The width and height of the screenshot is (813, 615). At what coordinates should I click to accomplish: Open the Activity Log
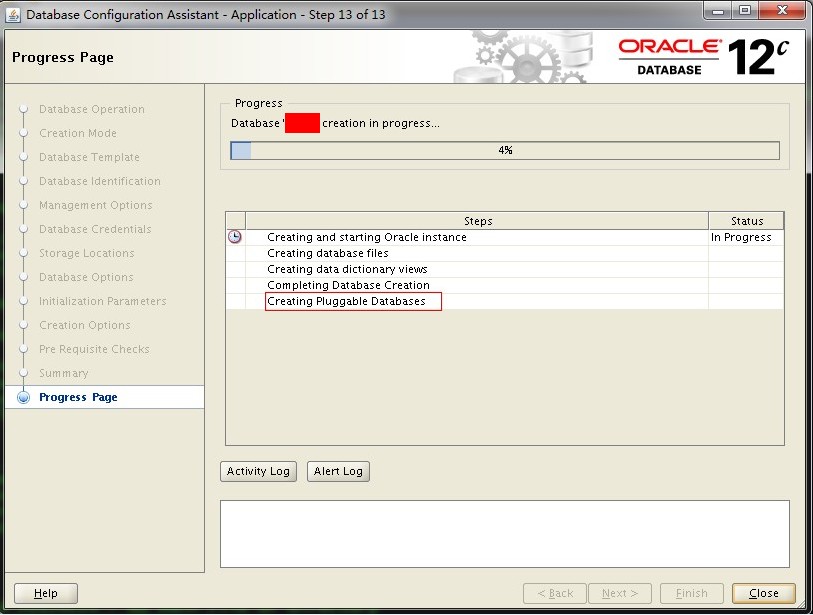(258, 471)
